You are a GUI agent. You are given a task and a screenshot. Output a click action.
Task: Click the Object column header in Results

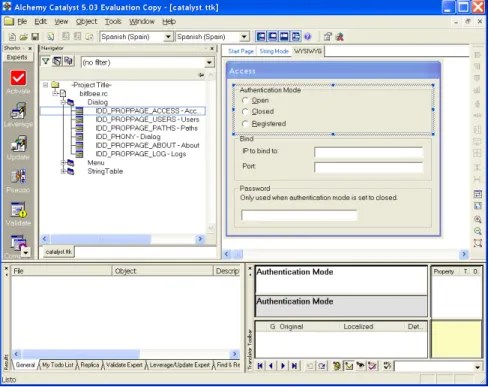(163, 271)
